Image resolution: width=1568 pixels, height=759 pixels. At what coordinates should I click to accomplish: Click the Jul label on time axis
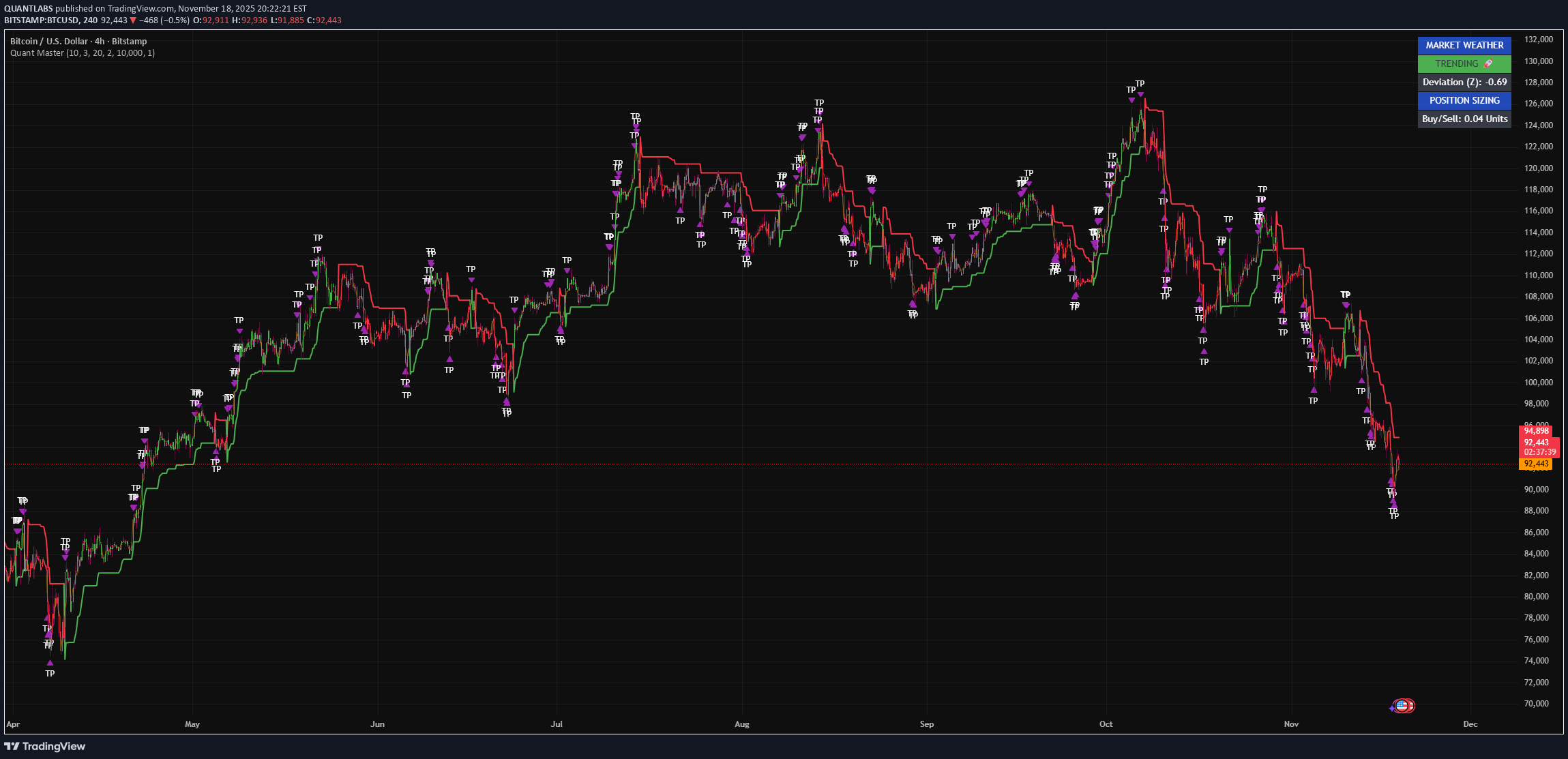[557, 724]
